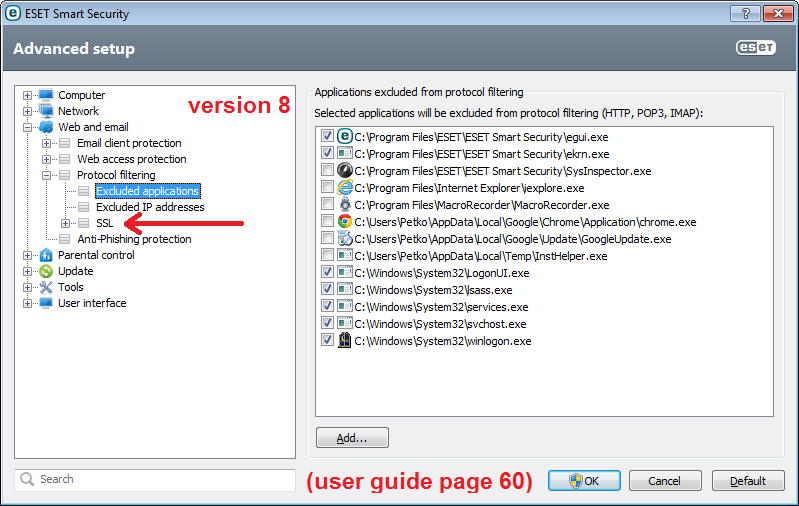Confirm with the OK button
799x506 pixels.
pyautogui.click(x=584, y=481)
